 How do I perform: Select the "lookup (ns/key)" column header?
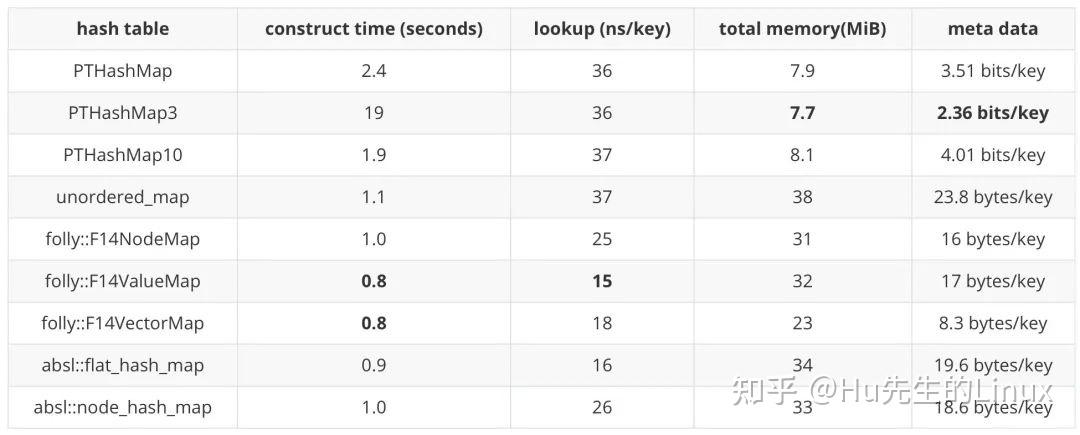click(601, 29)
